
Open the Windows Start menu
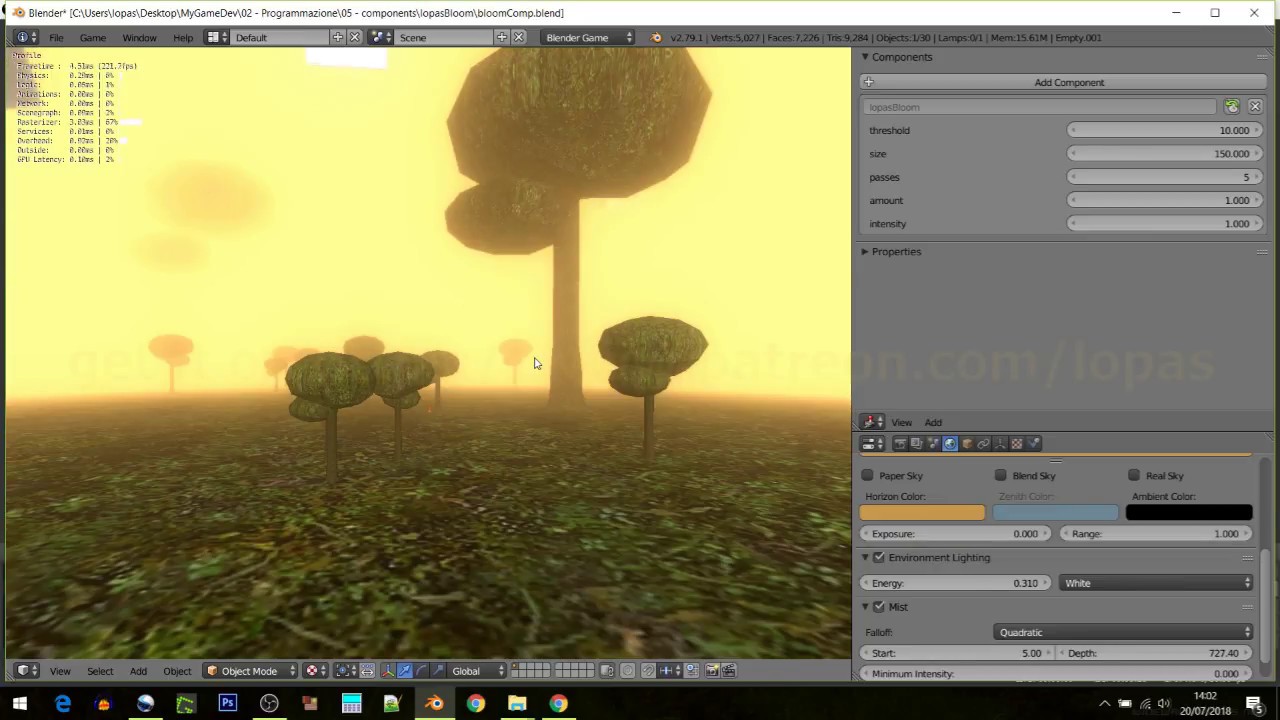pyautogui.click(x=20, y=704)
